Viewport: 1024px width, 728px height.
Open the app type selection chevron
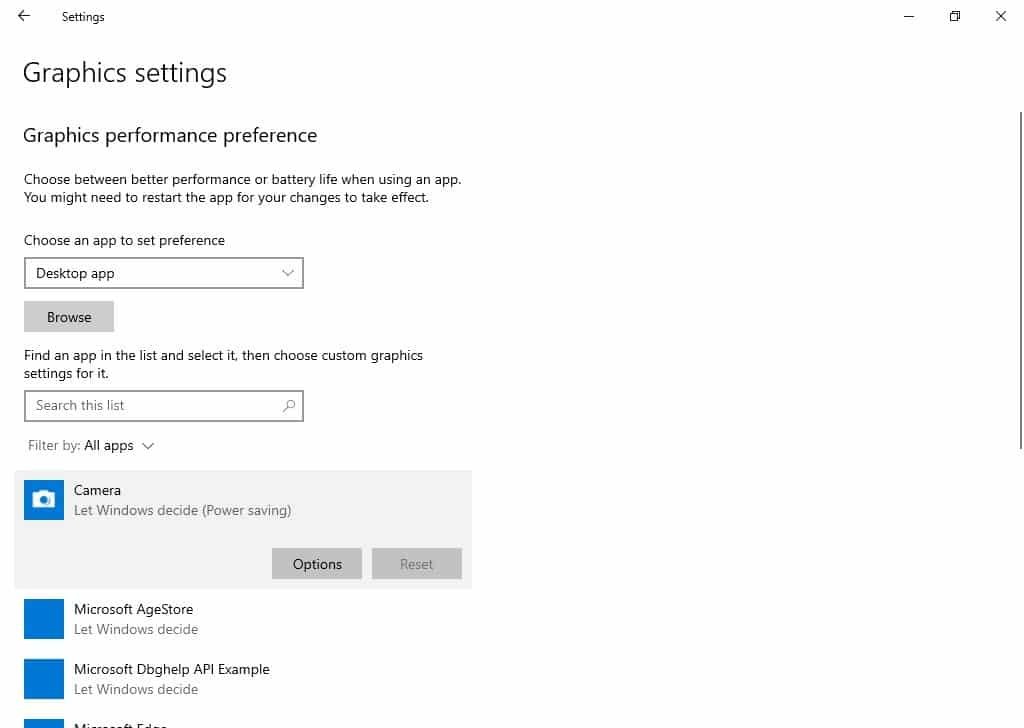point(288,272)
